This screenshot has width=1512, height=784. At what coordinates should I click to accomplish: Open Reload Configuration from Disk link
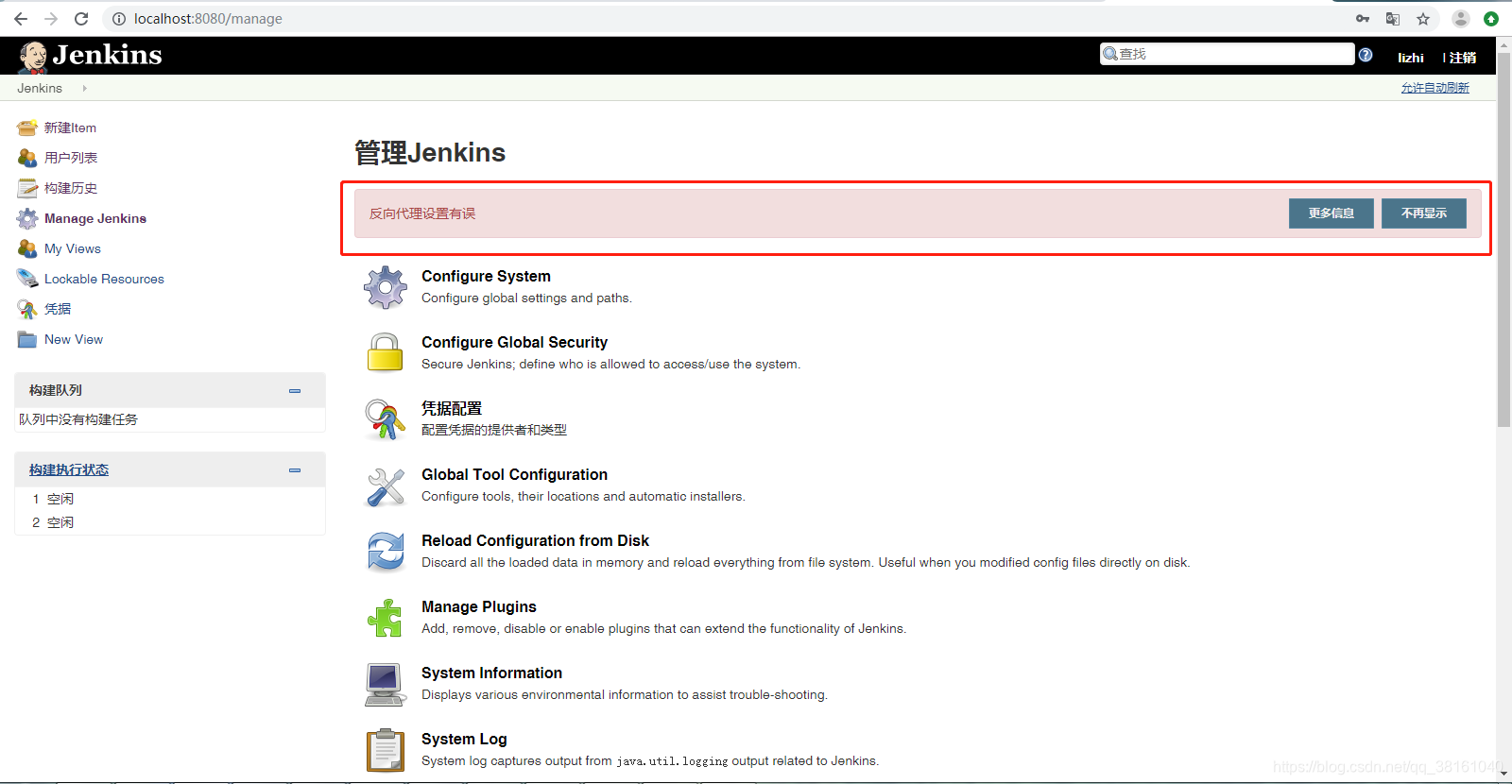[535, 540]
